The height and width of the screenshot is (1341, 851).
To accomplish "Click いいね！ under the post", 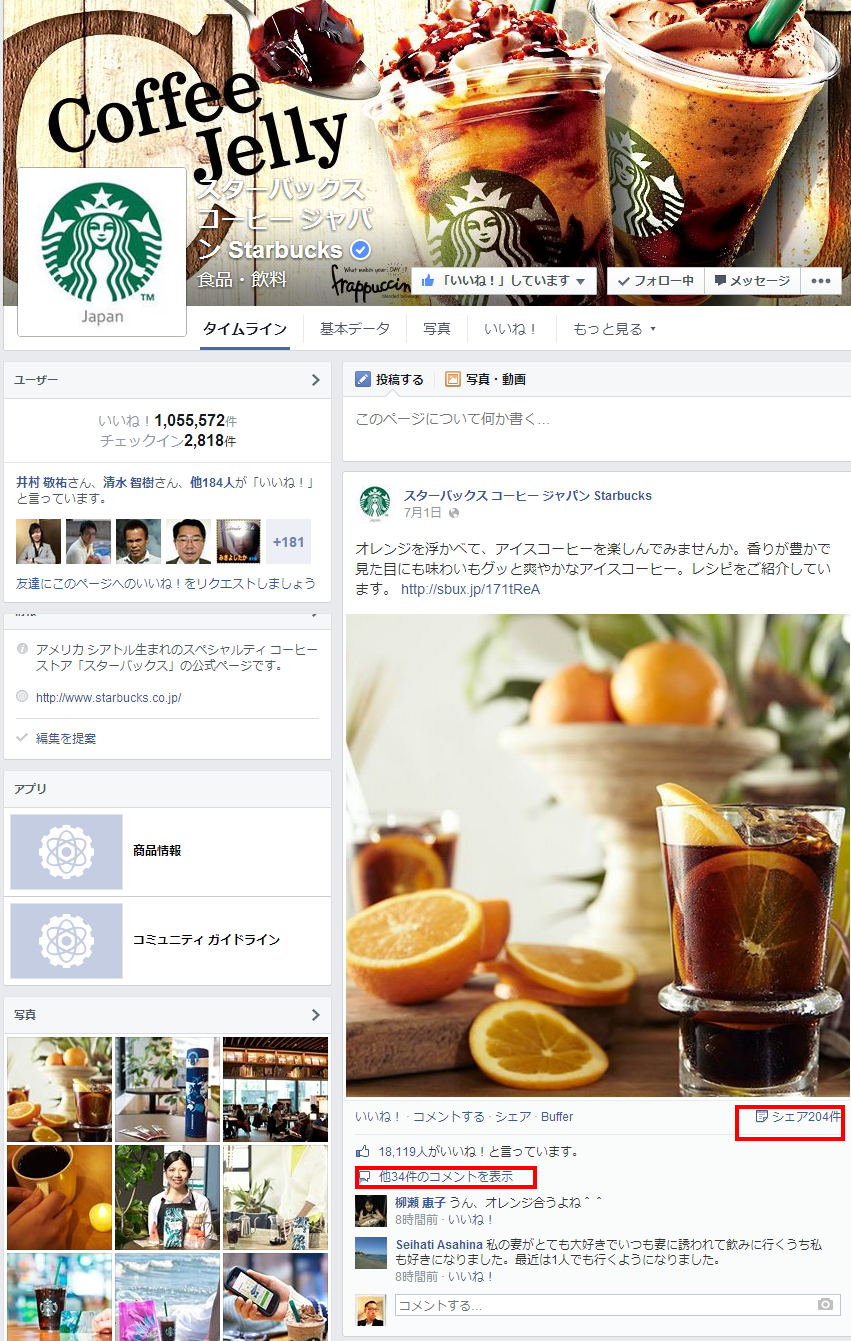I will pos(379,1117).
